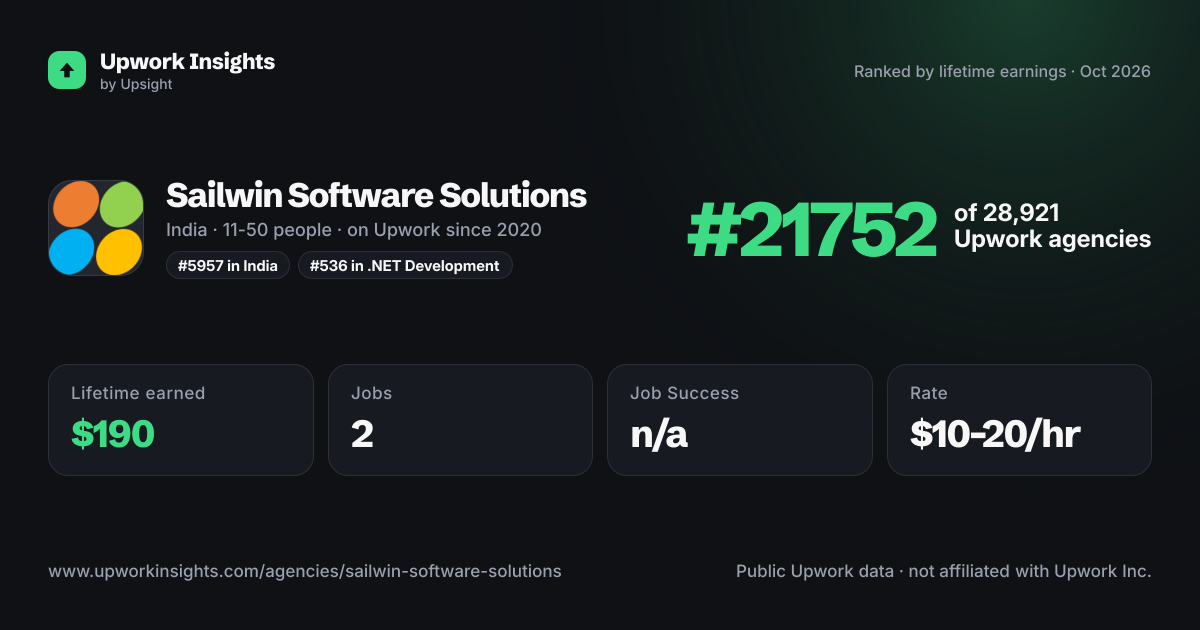Image resolution: width=1200 pixels, height=630 pixels.
Task: Click the 'of 28,921 Upwork agencies' text
Action: [x=1052, y=226]
